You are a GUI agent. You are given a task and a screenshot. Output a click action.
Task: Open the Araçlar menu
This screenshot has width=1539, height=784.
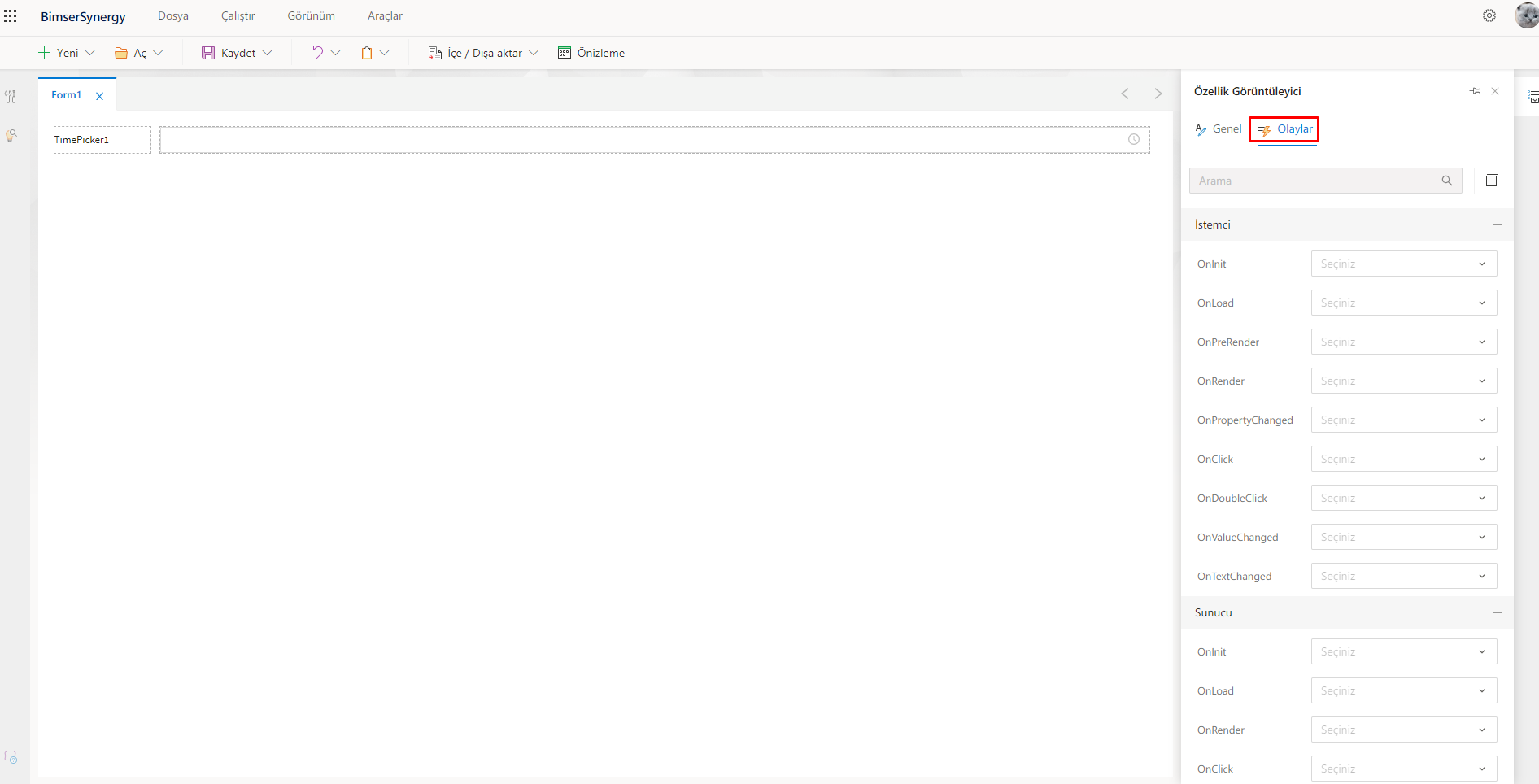tap(385, 16)
